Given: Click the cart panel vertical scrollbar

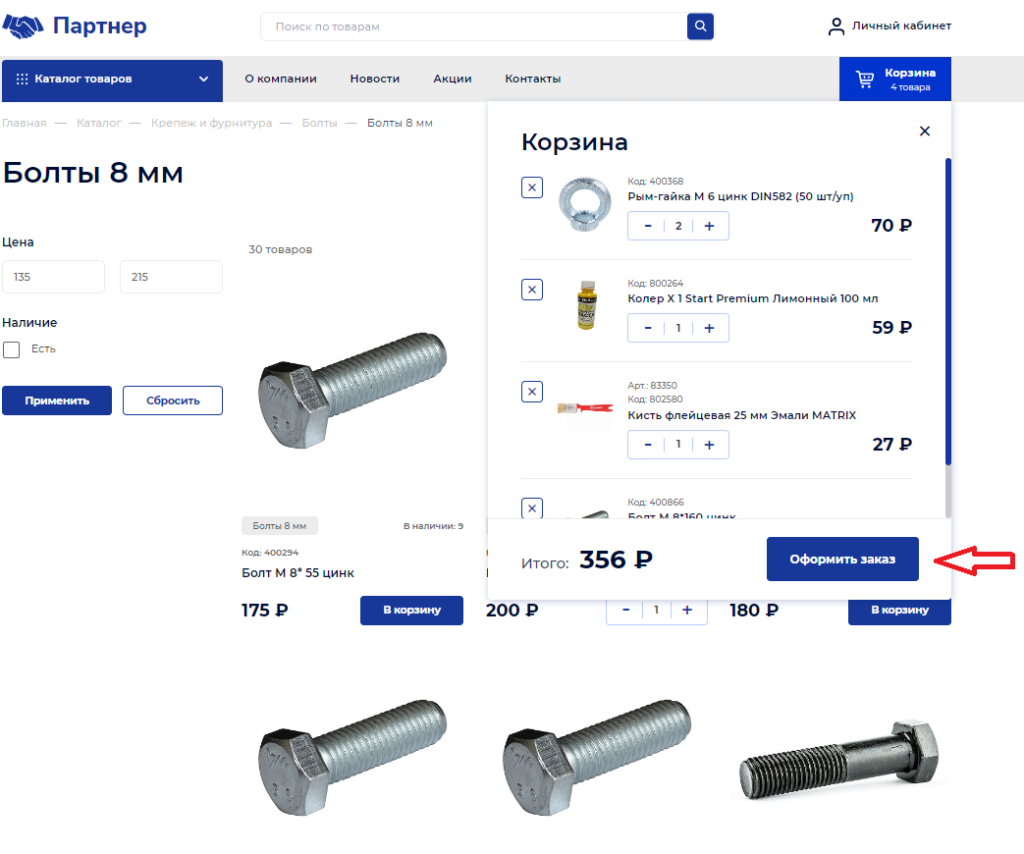Looking at the screenshot, I should [948, 310].
